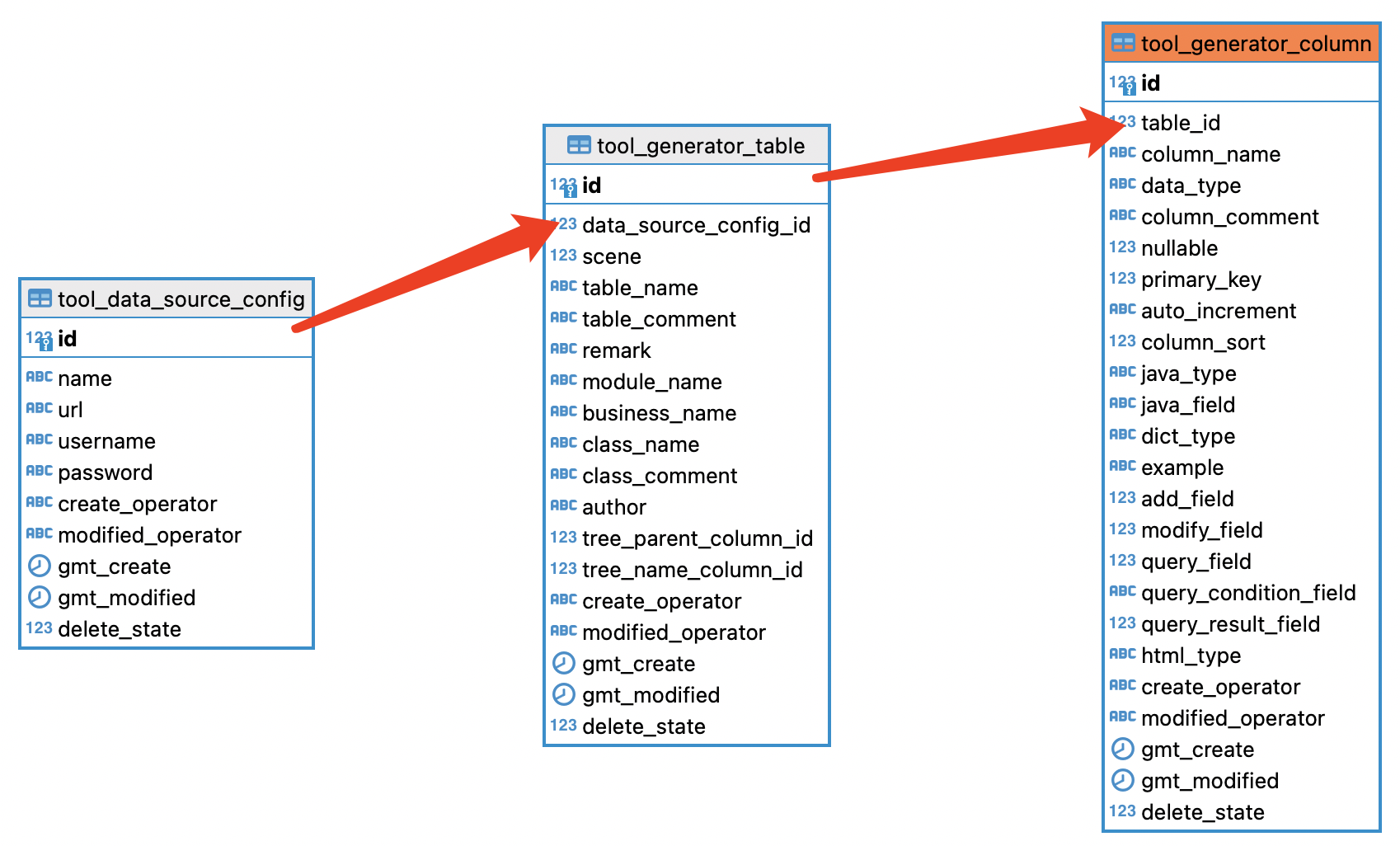Click 123 type icon next to primary_key
Screen dimensions: 1400x846
tap(1123, 278)
